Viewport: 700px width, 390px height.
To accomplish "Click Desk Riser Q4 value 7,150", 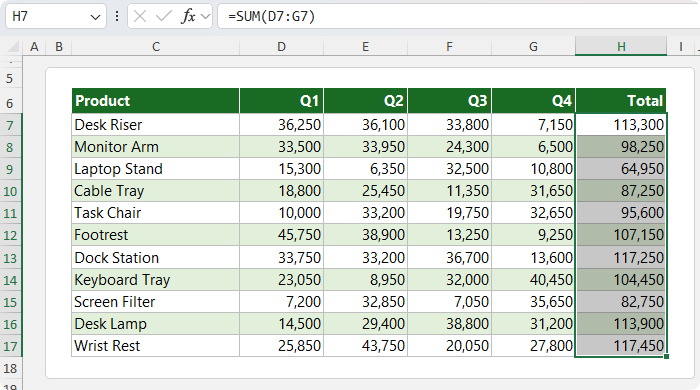I will point(533,125).
